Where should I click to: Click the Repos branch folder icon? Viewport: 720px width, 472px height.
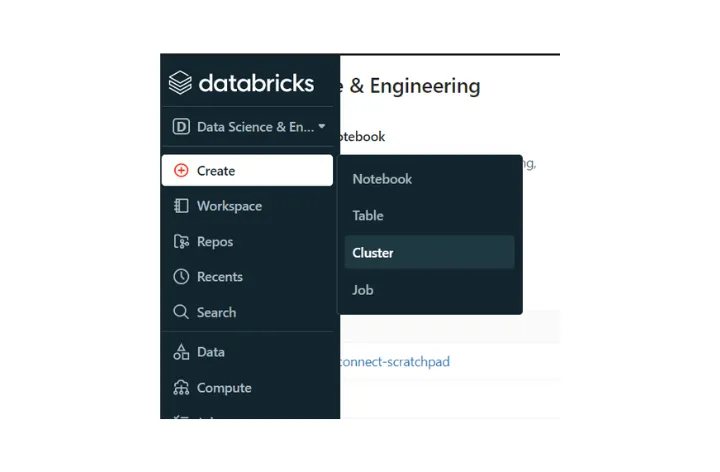point(181,242)
